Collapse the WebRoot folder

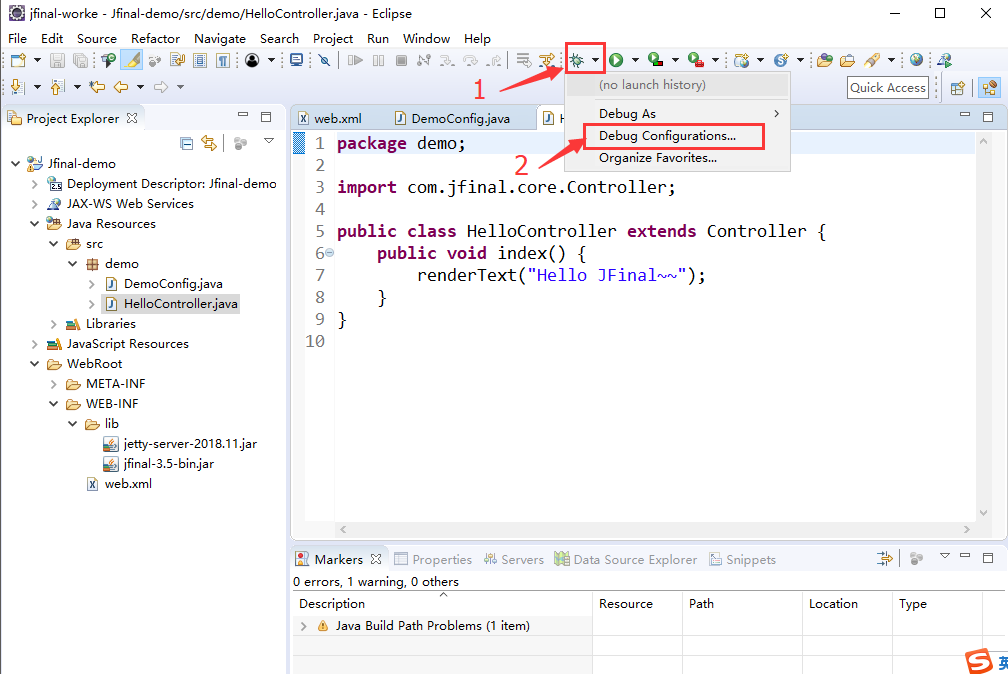coord(35,364)
